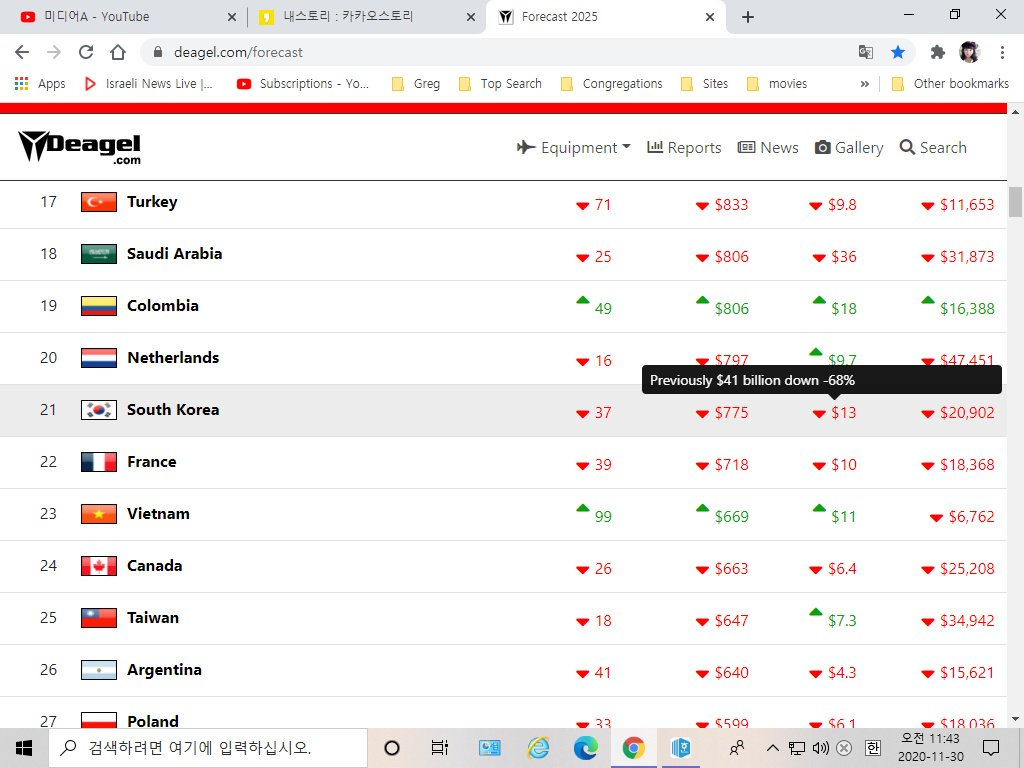Reload the page
The height and width of the screenshot is (768, 1024).
click(x=86, y=52)
